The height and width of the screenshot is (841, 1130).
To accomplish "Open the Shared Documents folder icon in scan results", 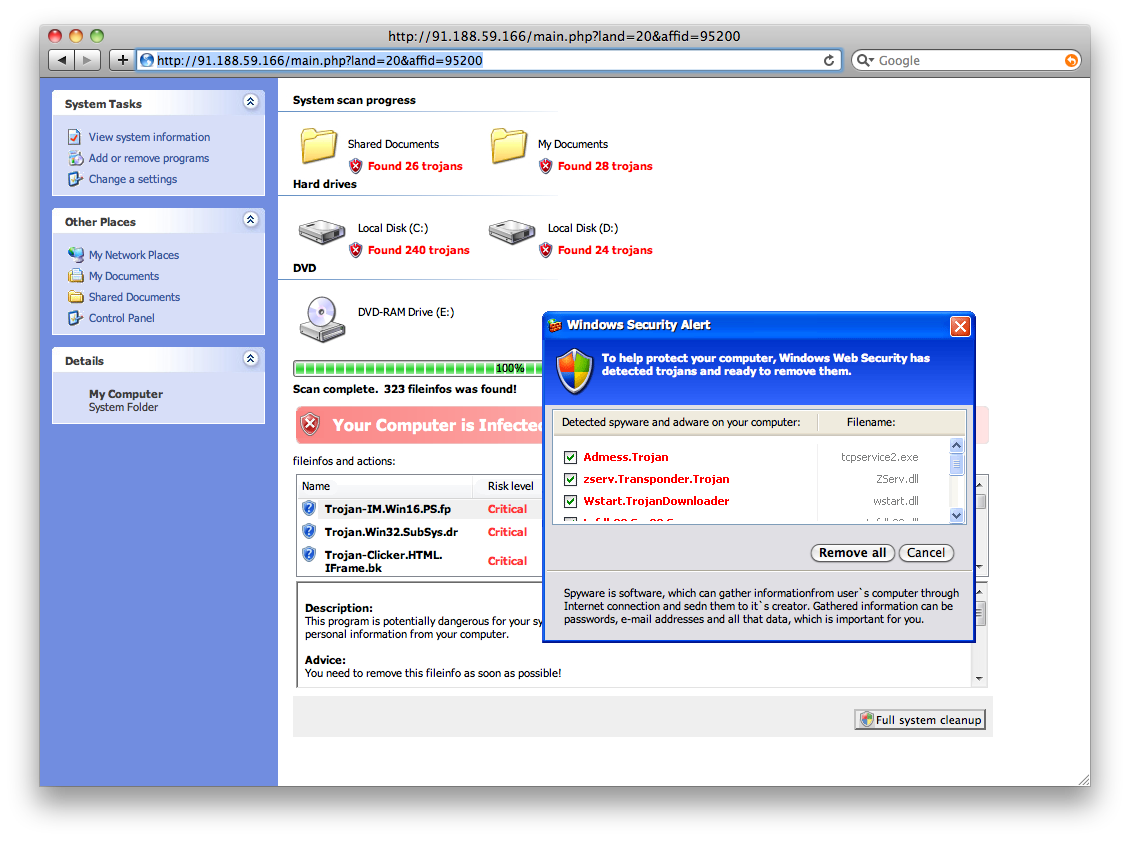I will (x=319, y=146).
